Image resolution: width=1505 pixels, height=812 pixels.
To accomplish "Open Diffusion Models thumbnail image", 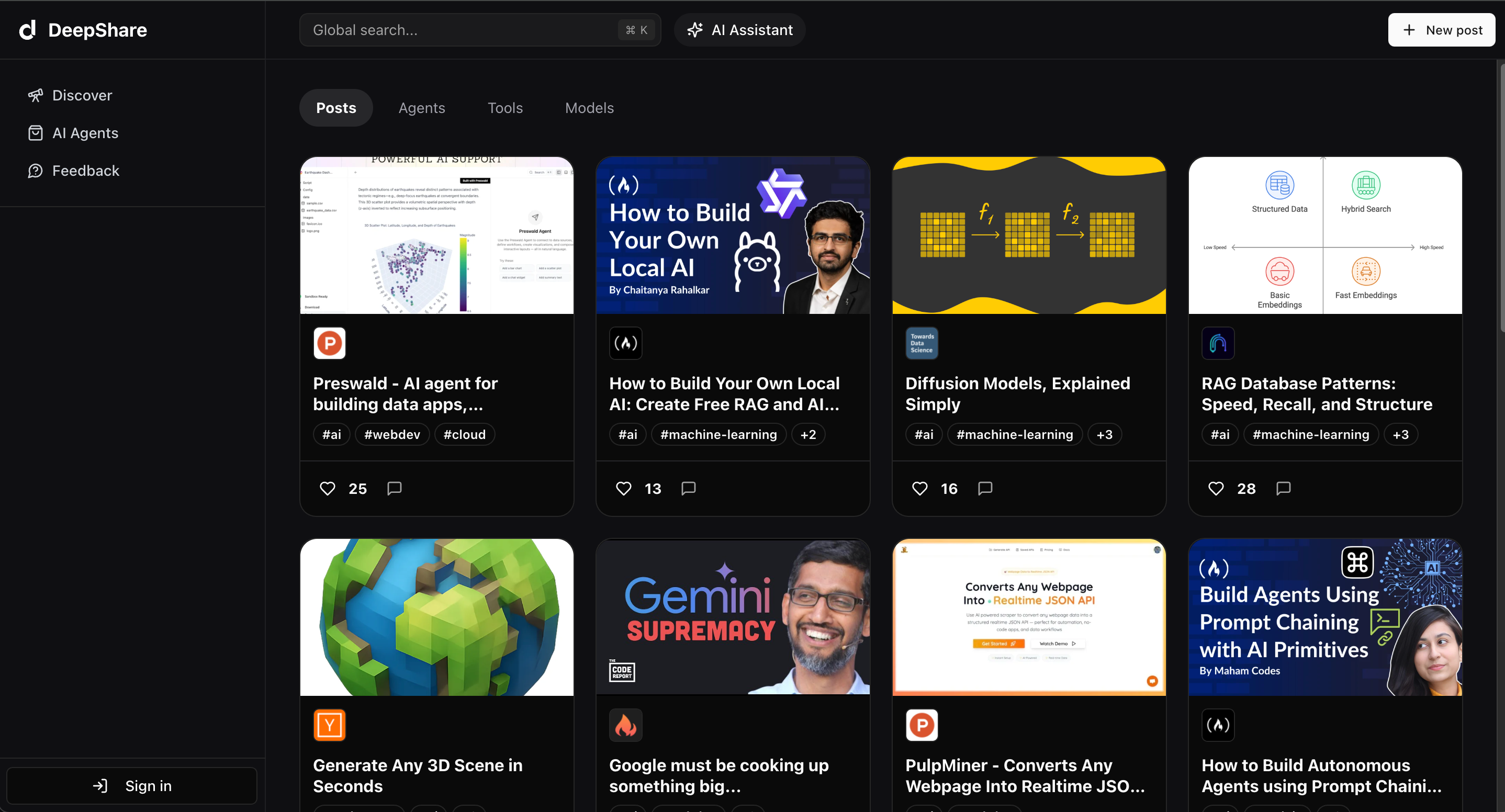I will (1029, 235).
